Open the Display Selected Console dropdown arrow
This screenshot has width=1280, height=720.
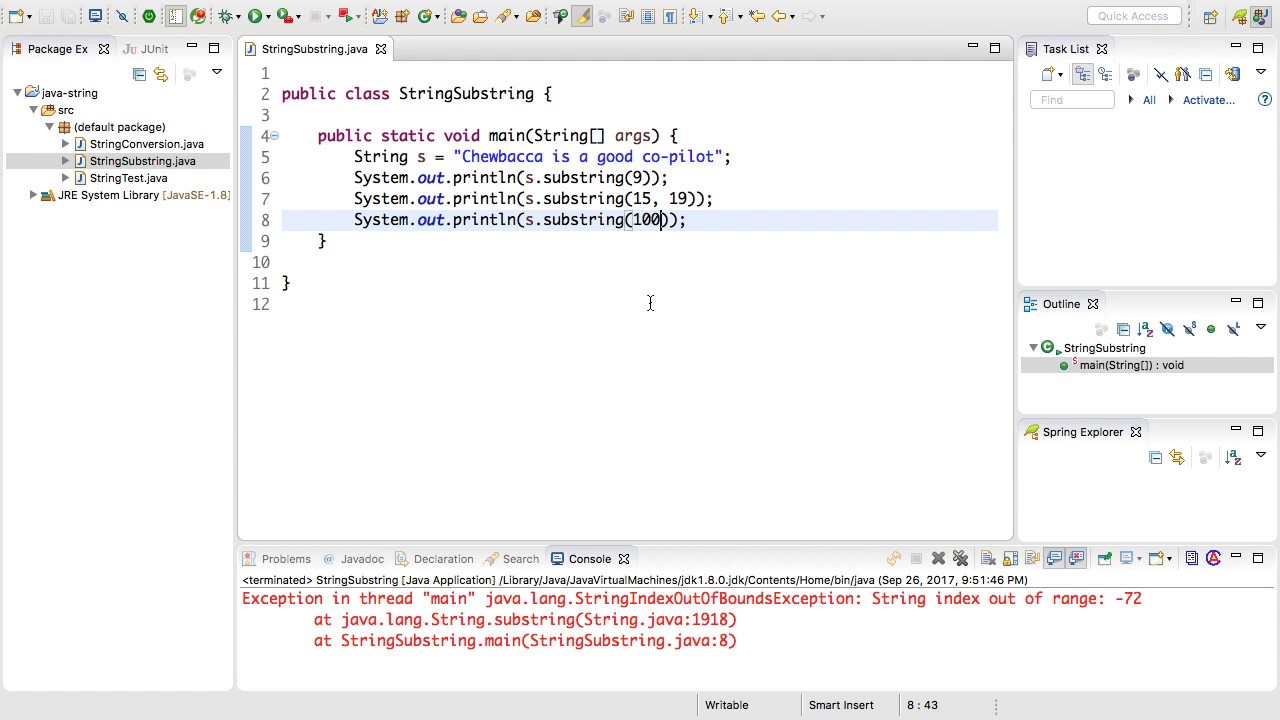tap(1139, 559)
